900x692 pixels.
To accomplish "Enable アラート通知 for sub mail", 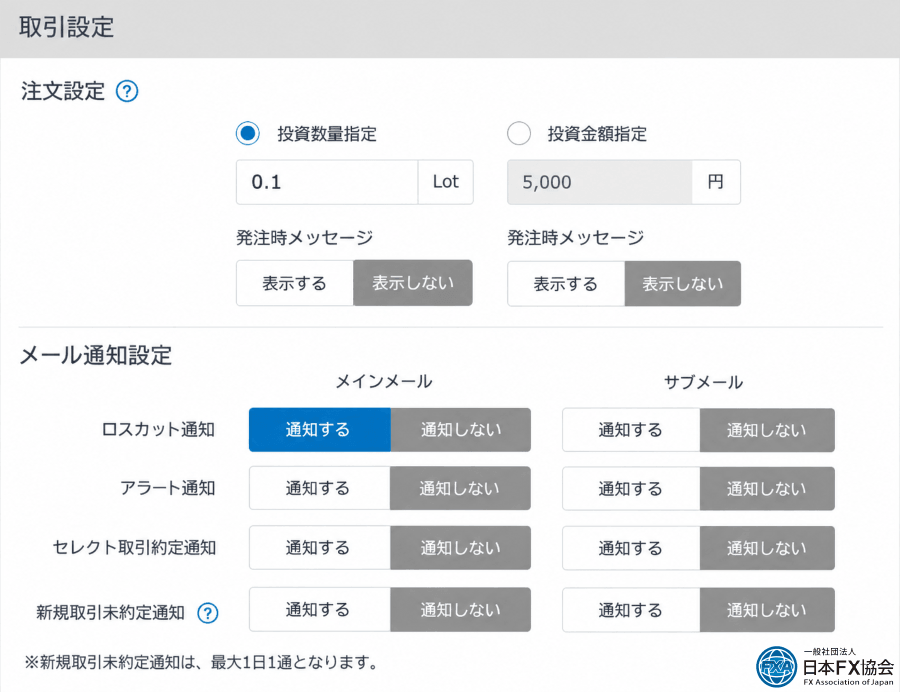I will click(x=631, y=488).
